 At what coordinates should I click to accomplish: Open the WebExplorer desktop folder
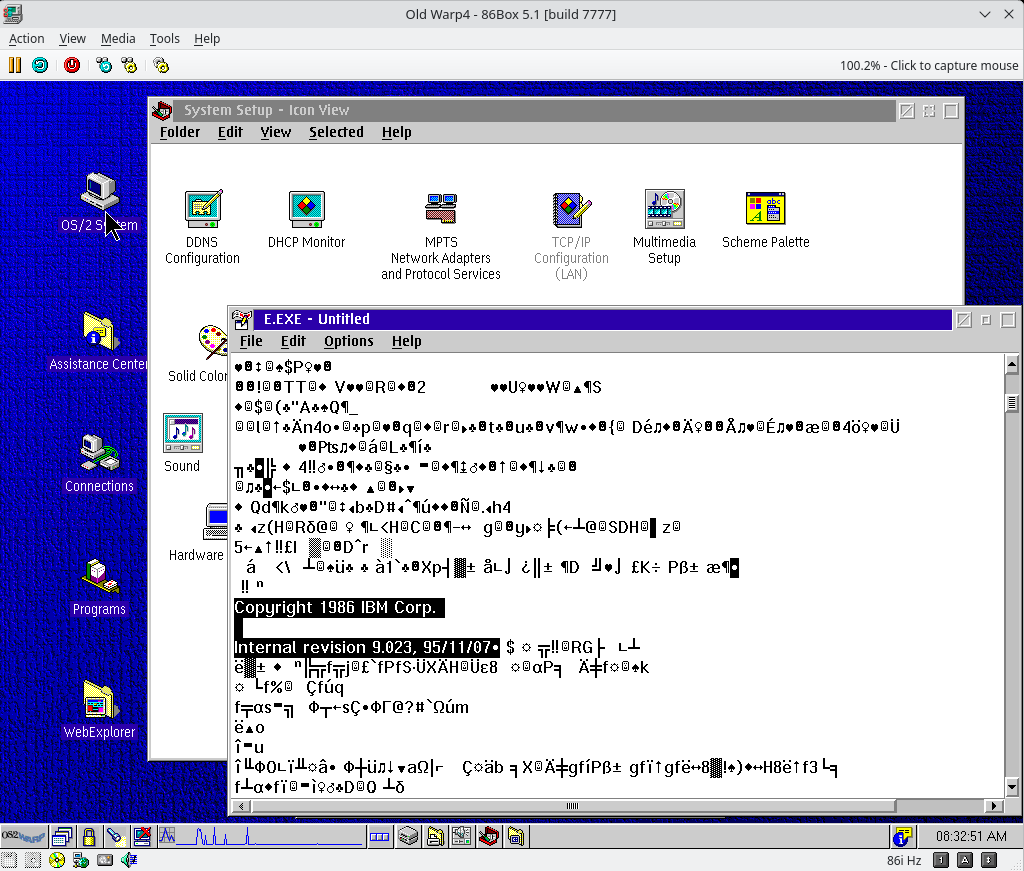tap(98, 701)
